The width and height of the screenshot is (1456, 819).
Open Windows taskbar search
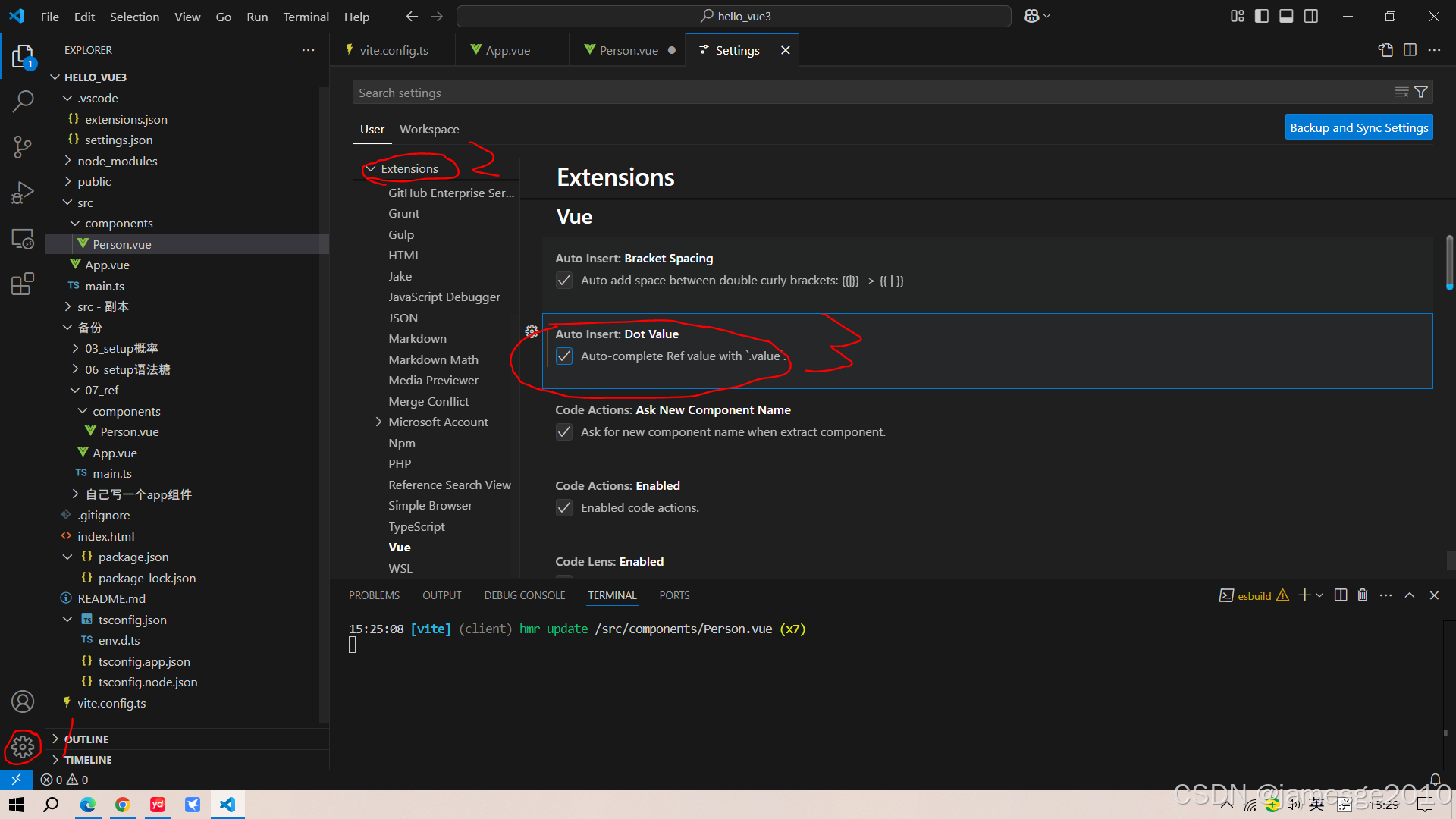click(51, 805)
